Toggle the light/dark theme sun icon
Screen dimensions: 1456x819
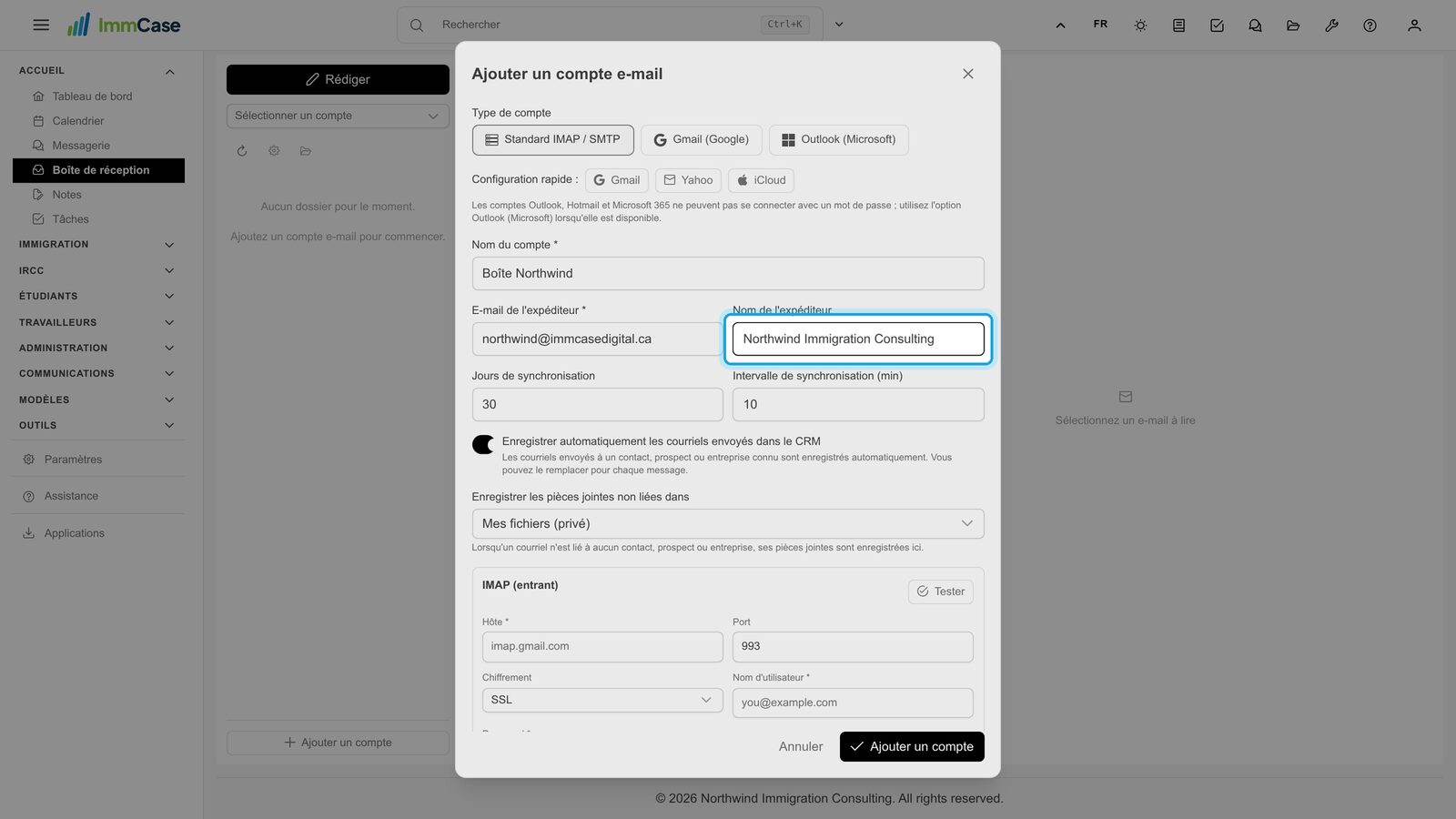[1140, 25]
